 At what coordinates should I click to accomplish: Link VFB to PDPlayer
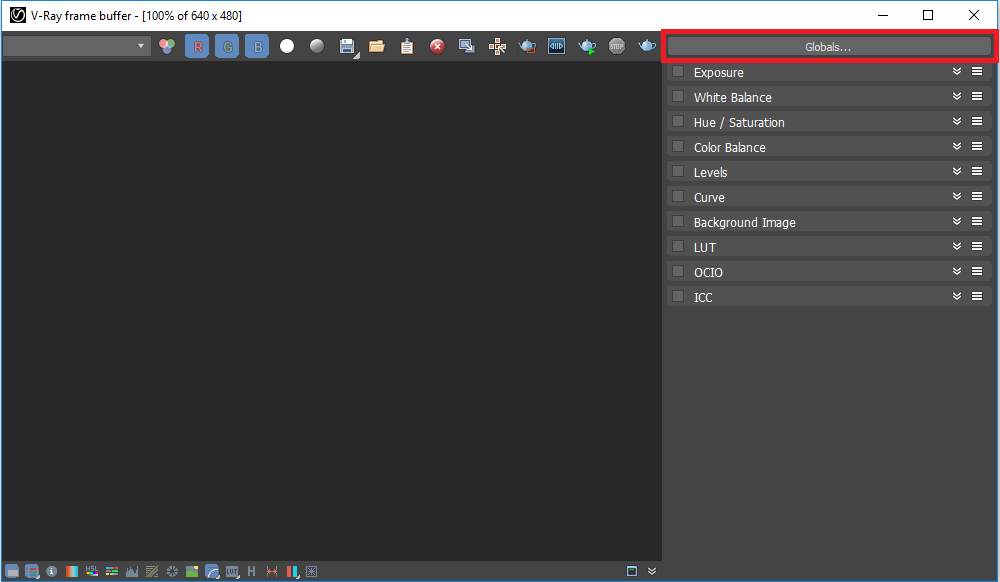pos(557,47)
